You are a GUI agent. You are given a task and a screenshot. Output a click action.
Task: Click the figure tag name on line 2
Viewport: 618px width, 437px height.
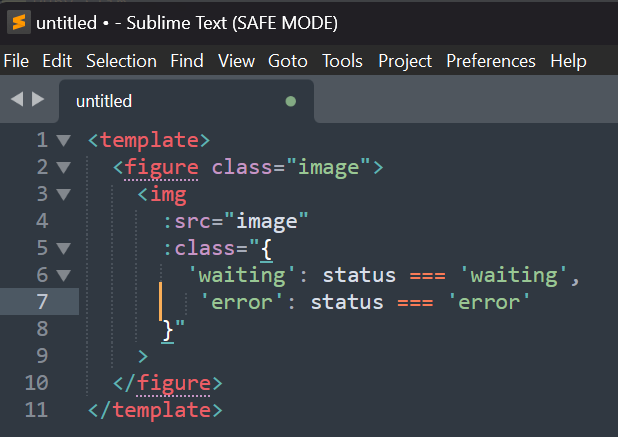161,168
